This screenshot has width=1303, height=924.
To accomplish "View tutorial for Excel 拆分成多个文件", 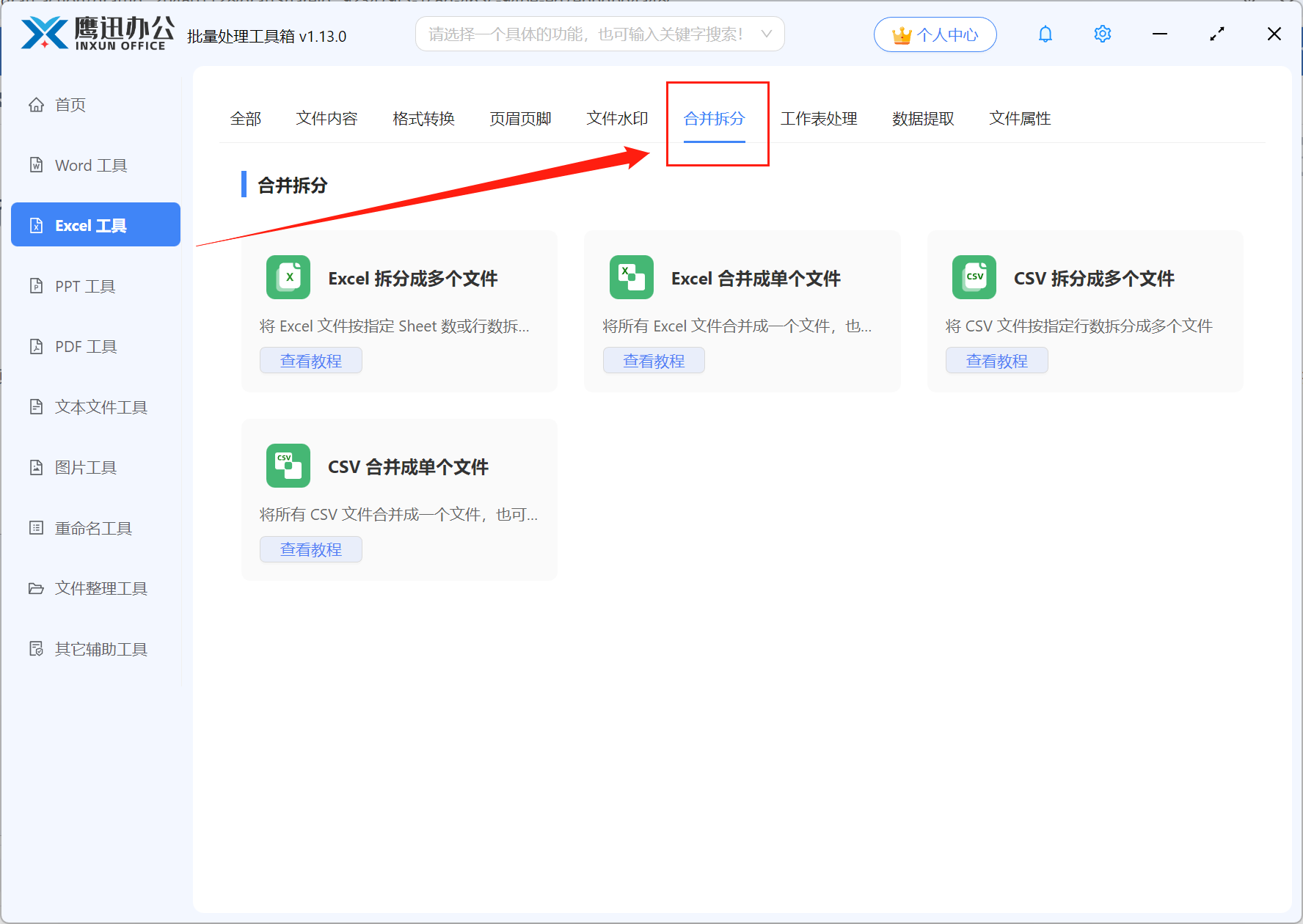I will (x=310, y=361).
